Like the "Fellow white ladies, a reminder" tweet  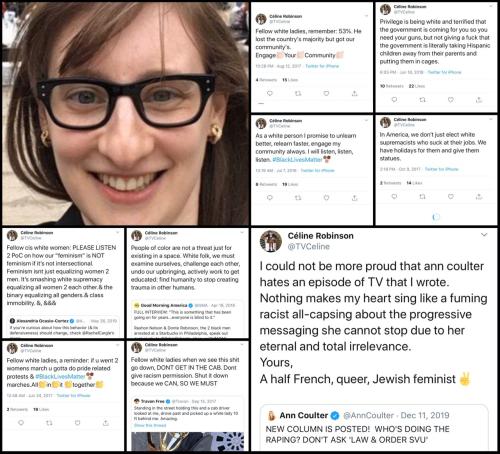click(x=77, y=423)
